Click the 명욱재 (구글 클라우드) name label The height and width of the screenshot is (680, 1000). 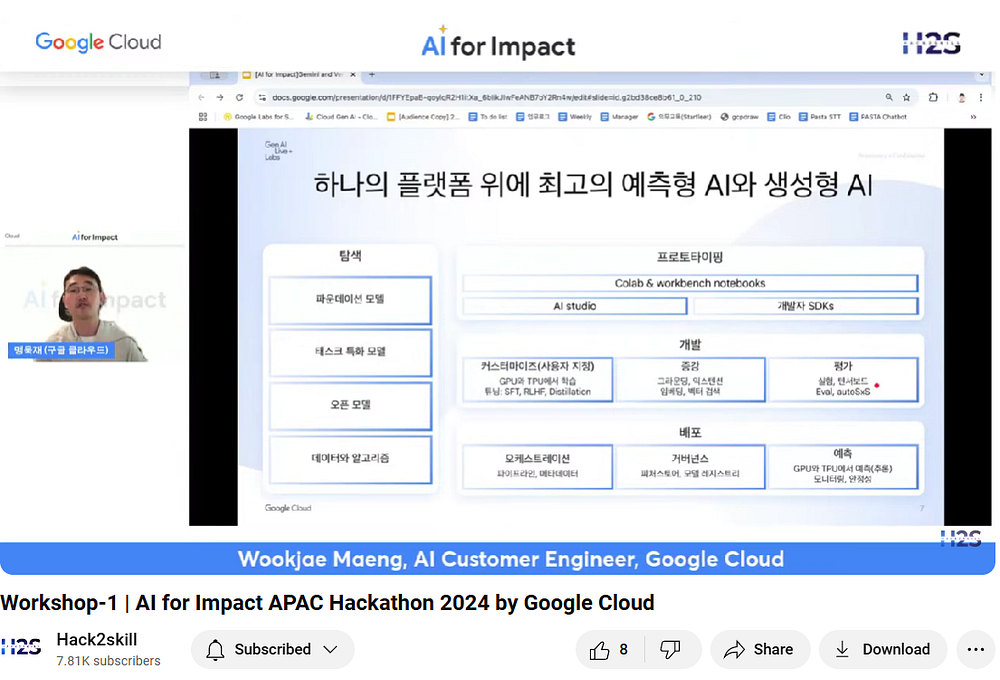click(61, 350)
